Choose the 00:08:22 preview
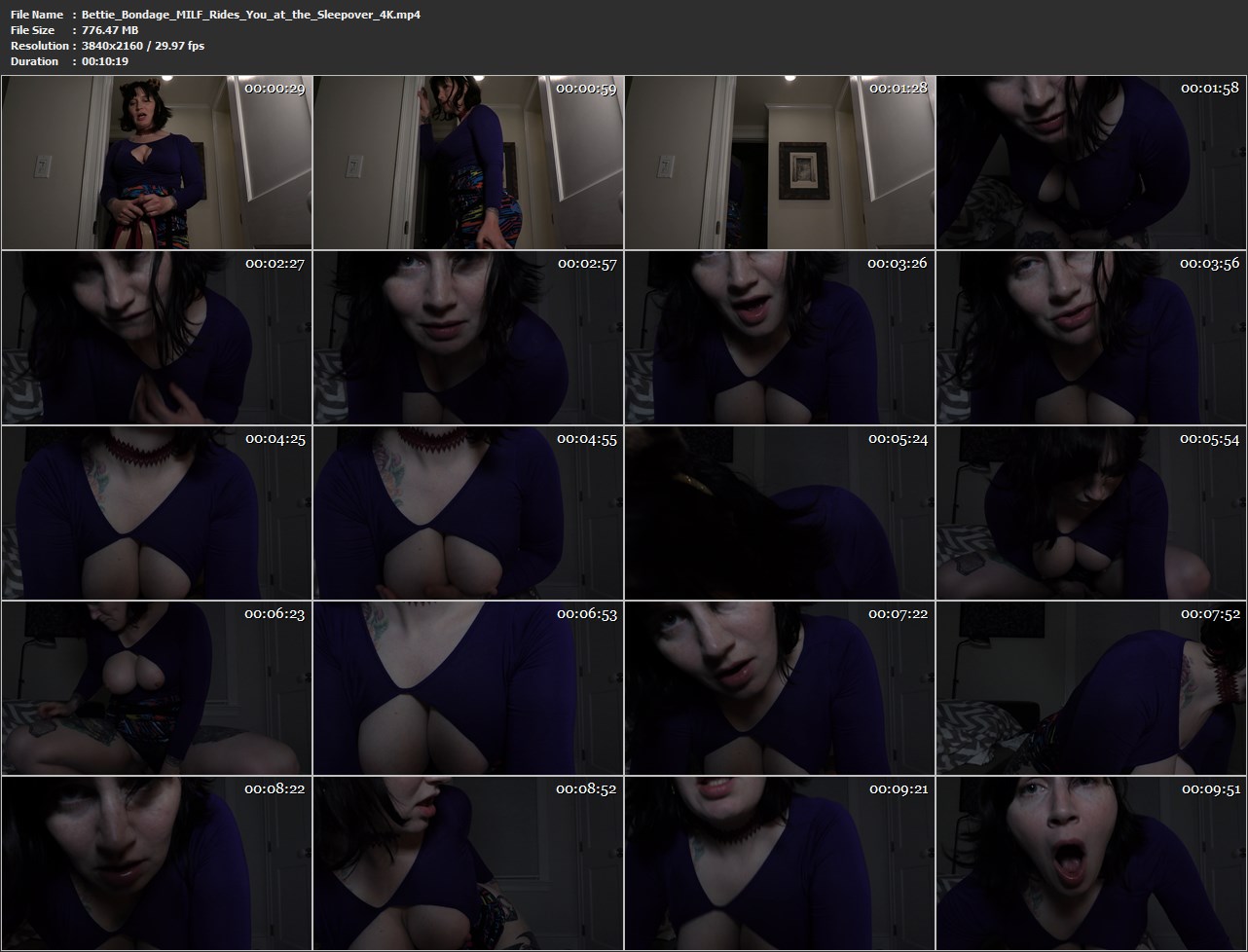 pyautogui.click(x=157, y=863)
